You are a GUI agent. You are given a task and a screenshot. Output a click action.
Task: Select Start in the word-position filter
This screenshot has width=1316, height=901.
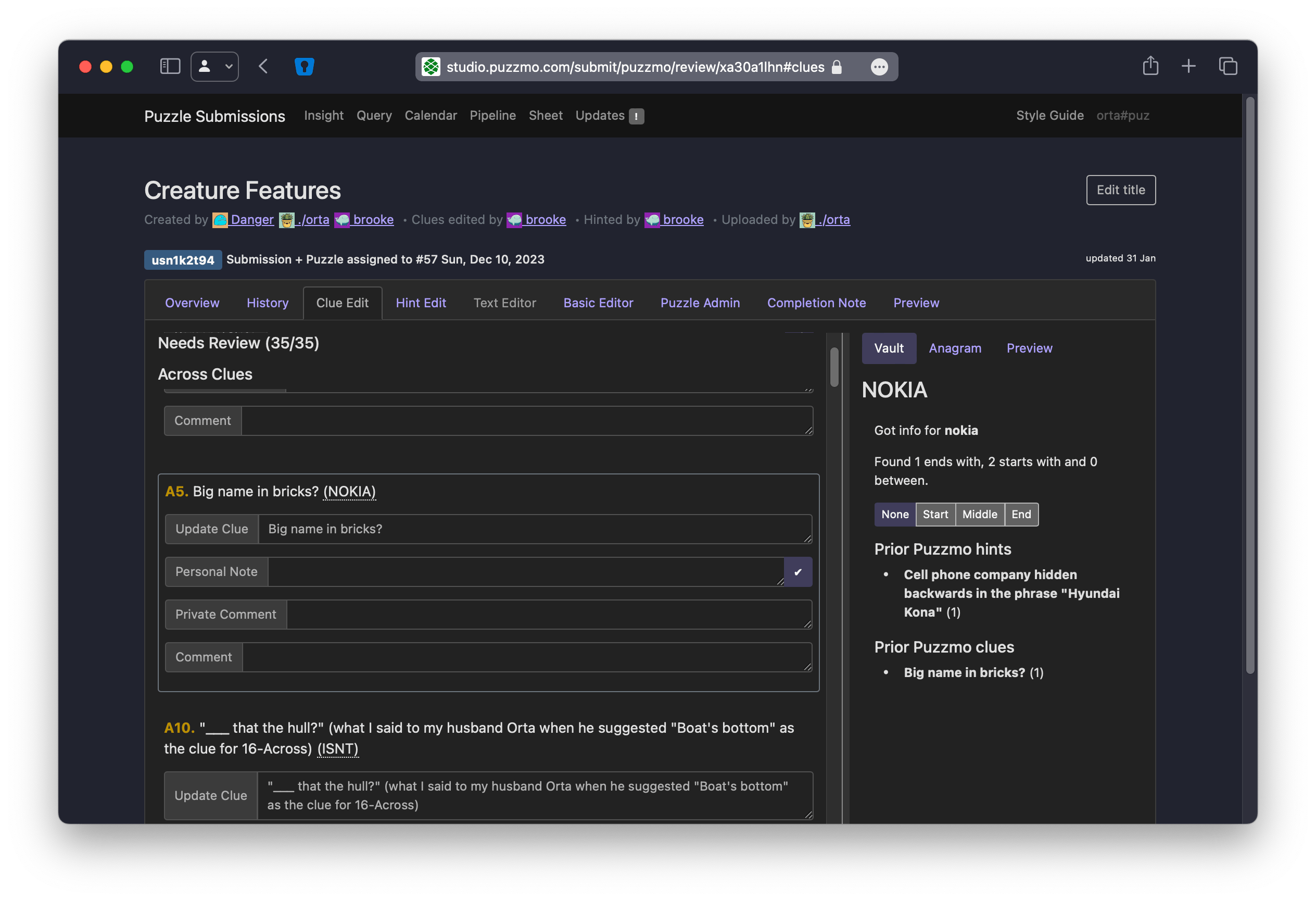pos(935,515)
